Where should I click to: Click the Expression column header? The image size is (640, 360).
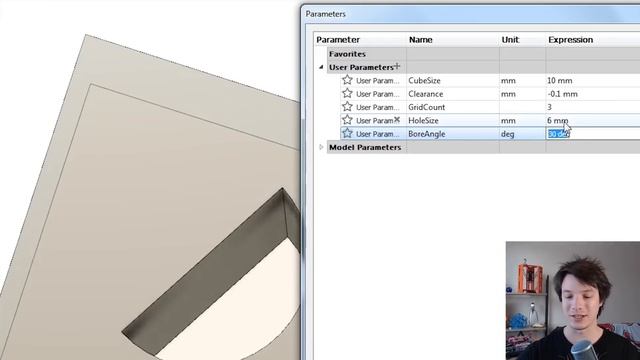(570, 40)
